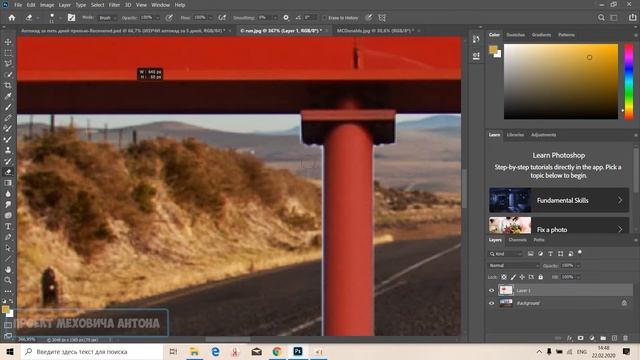Open layer filter Kind dropdown
The height and width of the screenshot is (360, 640).
tap(506, 254)
